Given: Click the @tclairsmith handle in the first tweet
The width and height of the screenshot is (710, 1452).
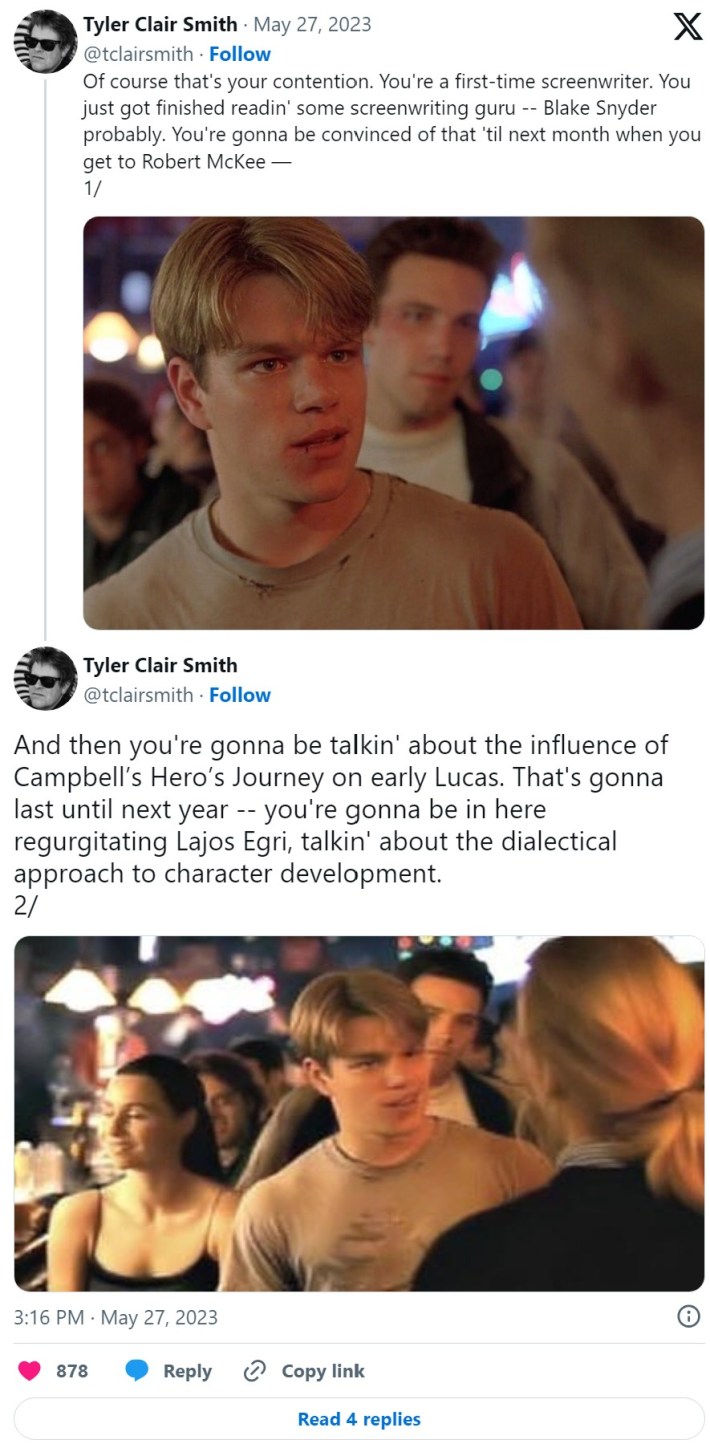Looking at the screenshot, I should [142, 55].
